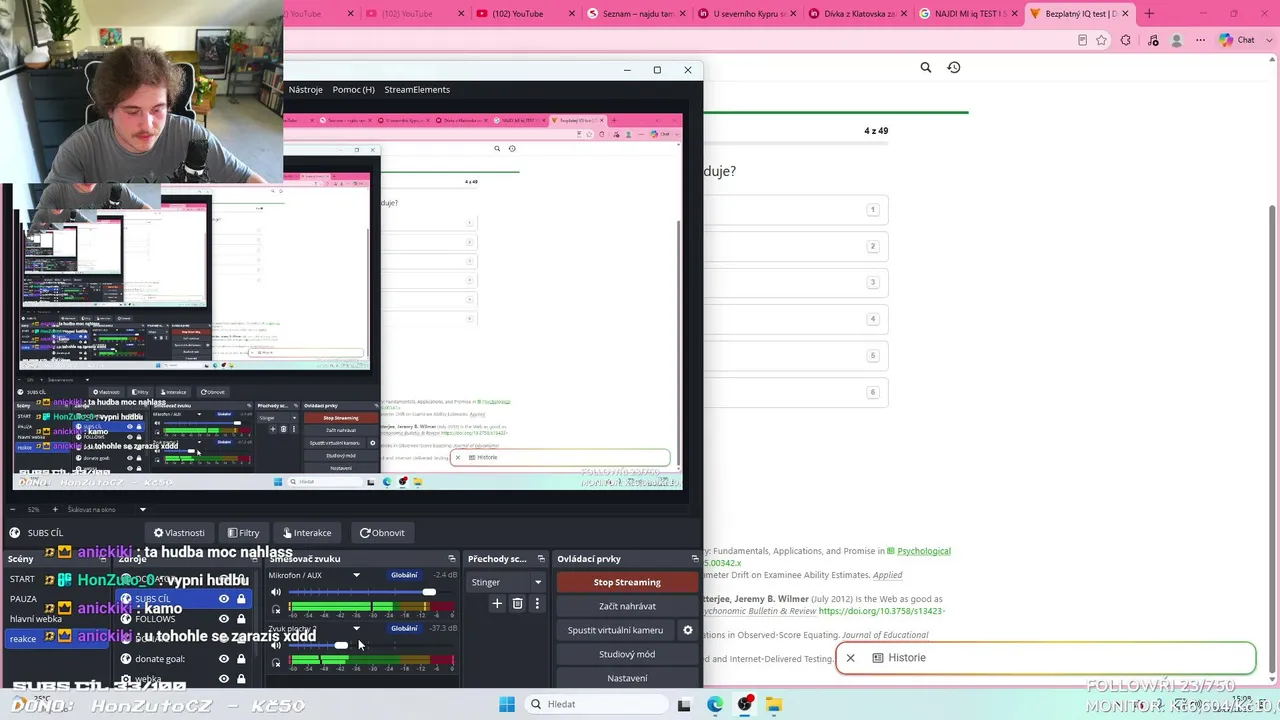Switch to the Seznam browser tab
The height and width of the screenshot is (720, 1280).
(634, 14)
